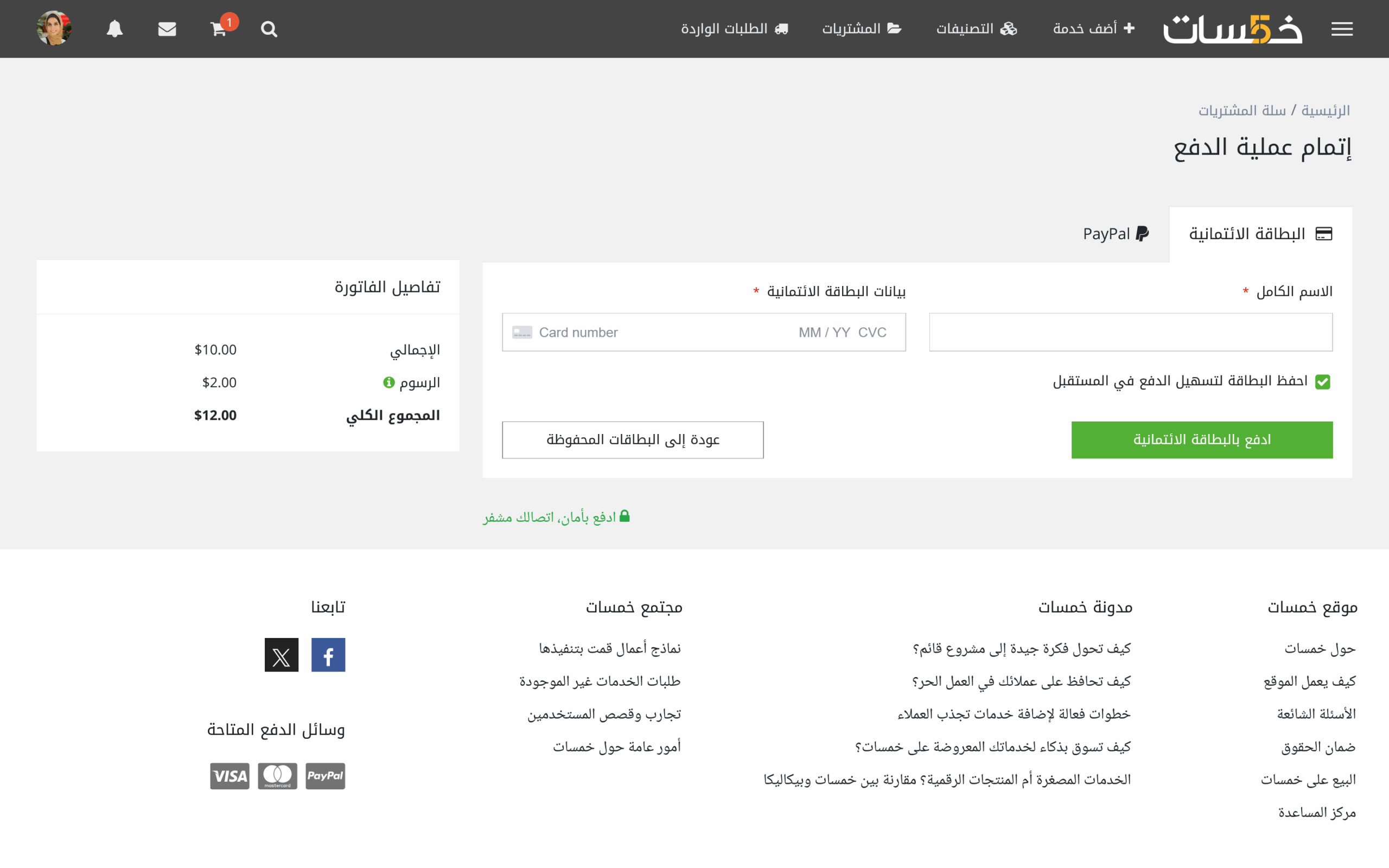
Task: Click the card icon in card number field
Action: 522,333
